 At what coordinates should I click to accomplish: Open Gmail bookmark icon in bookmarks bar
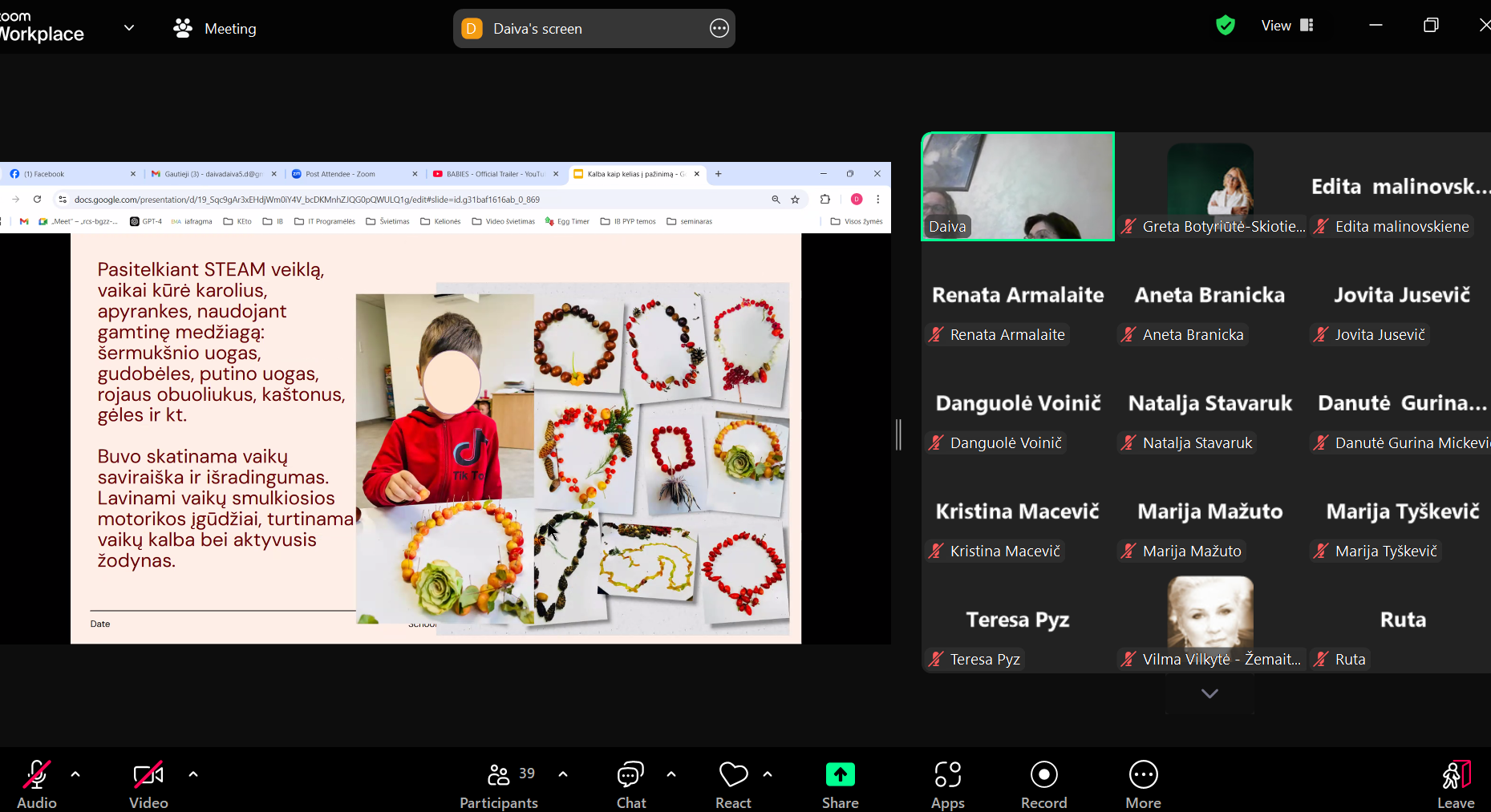pyautogui.click(x=24, y=221)
